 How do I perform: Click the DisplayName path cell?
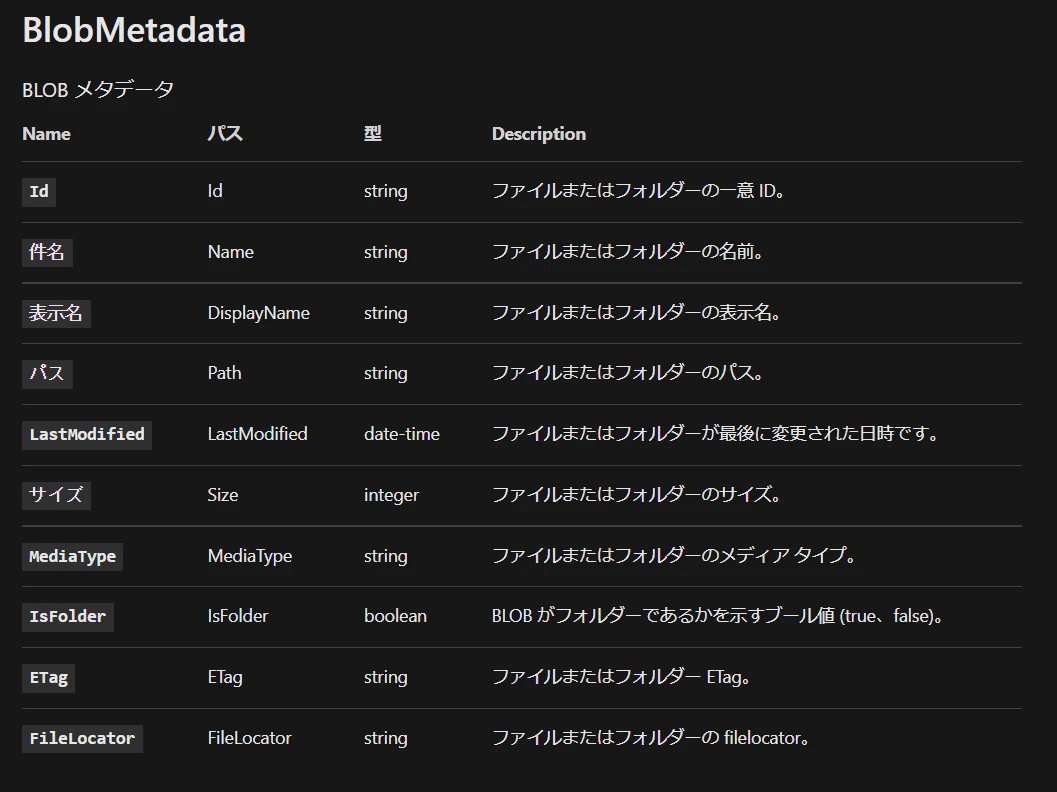click(258, 313)
